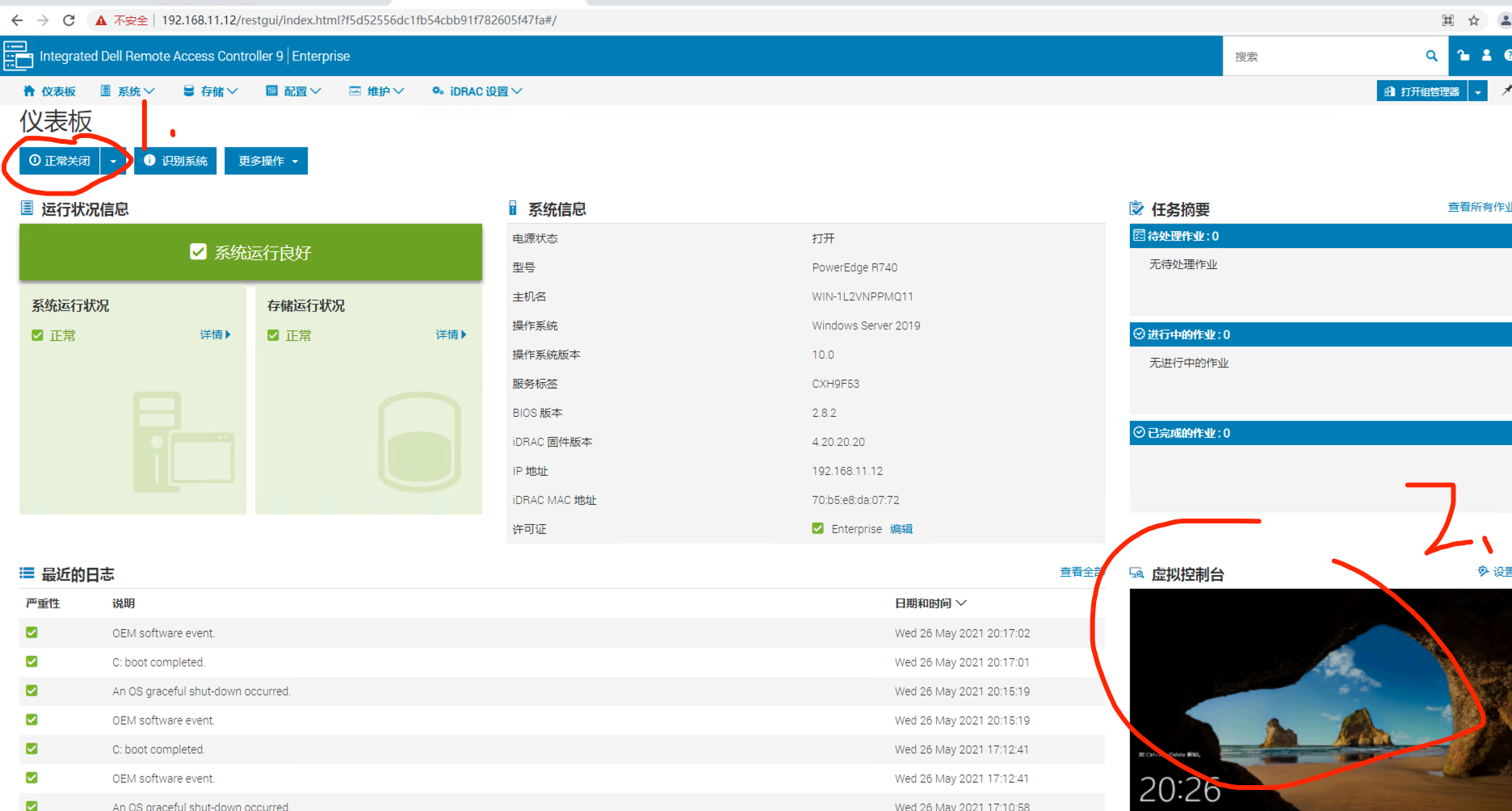Viewport: 1512px width, 811px height.
Task: Click the task summary heading icon
Action: pyautogui.click(x=1136, y=209)
